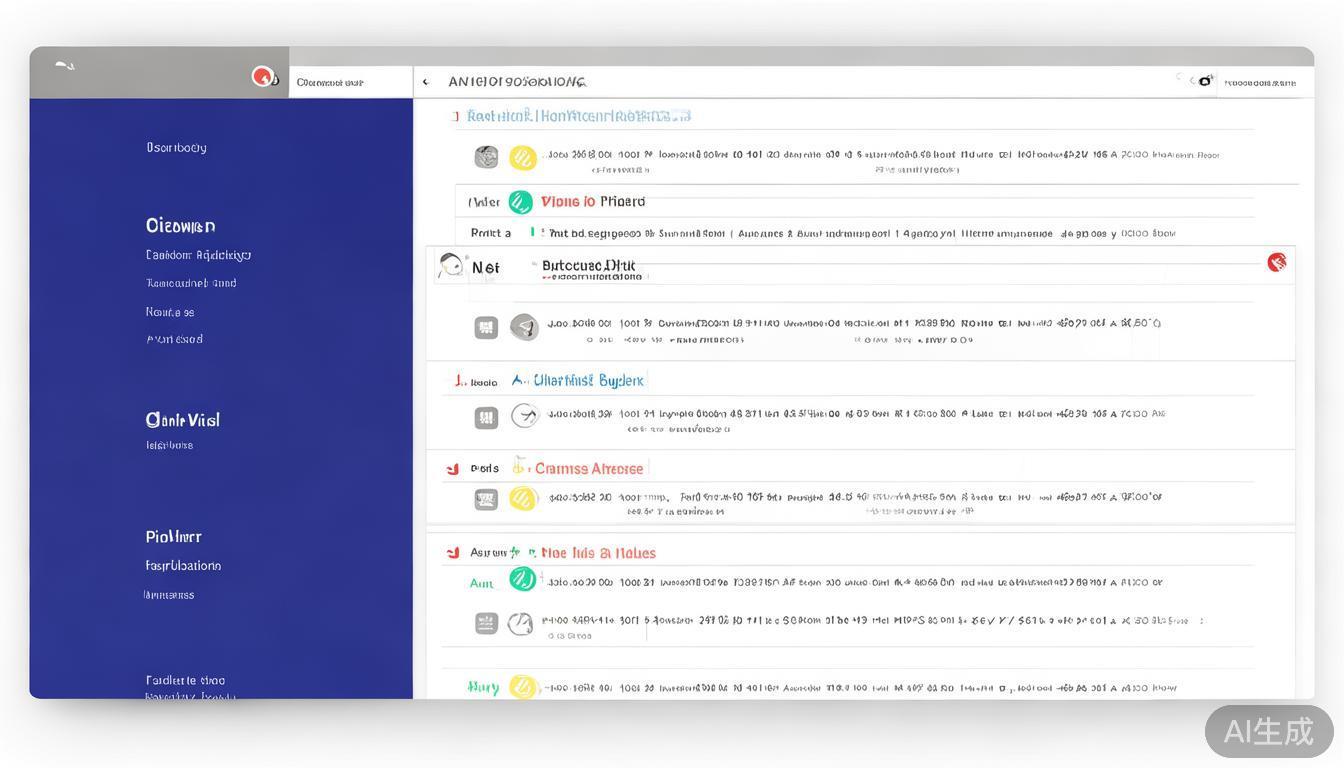
Task: Toggle the gray square box under Ullarfitisé Byjderk
Action: pyautogui.click(x=486, y=417)
